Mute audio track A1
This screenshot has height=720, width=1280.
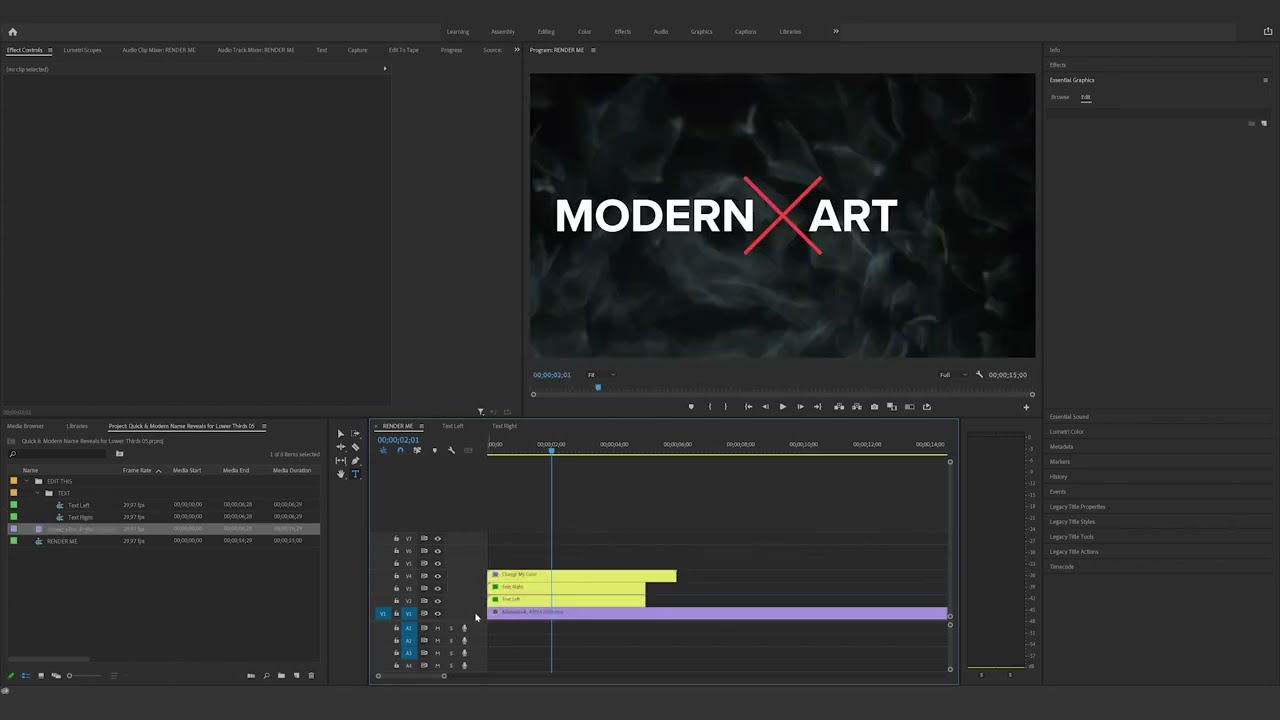point(437,628)
